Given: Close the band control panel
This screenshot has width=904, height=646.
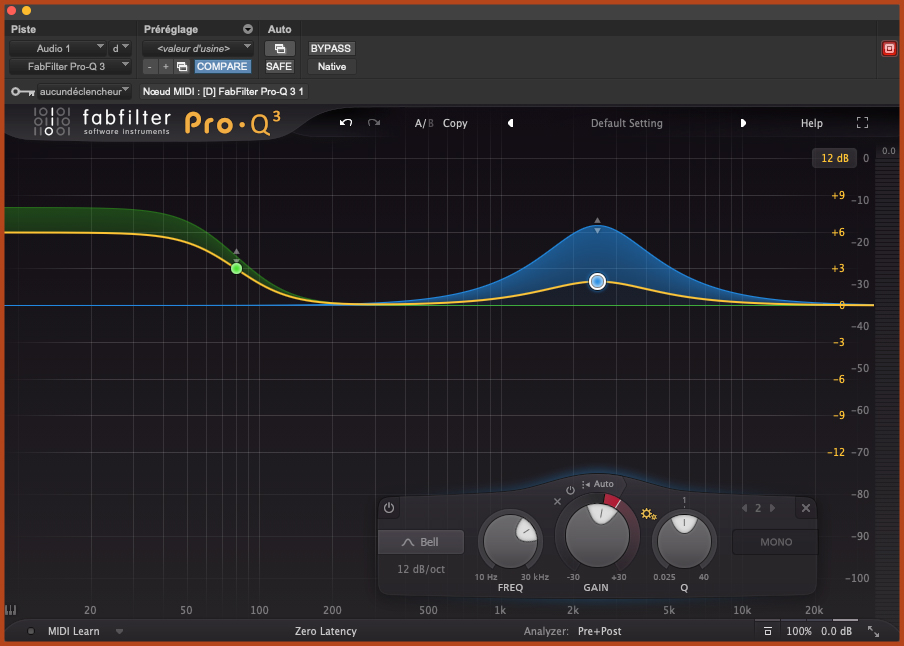Looking at the screenshot, I should pos(805,508).
